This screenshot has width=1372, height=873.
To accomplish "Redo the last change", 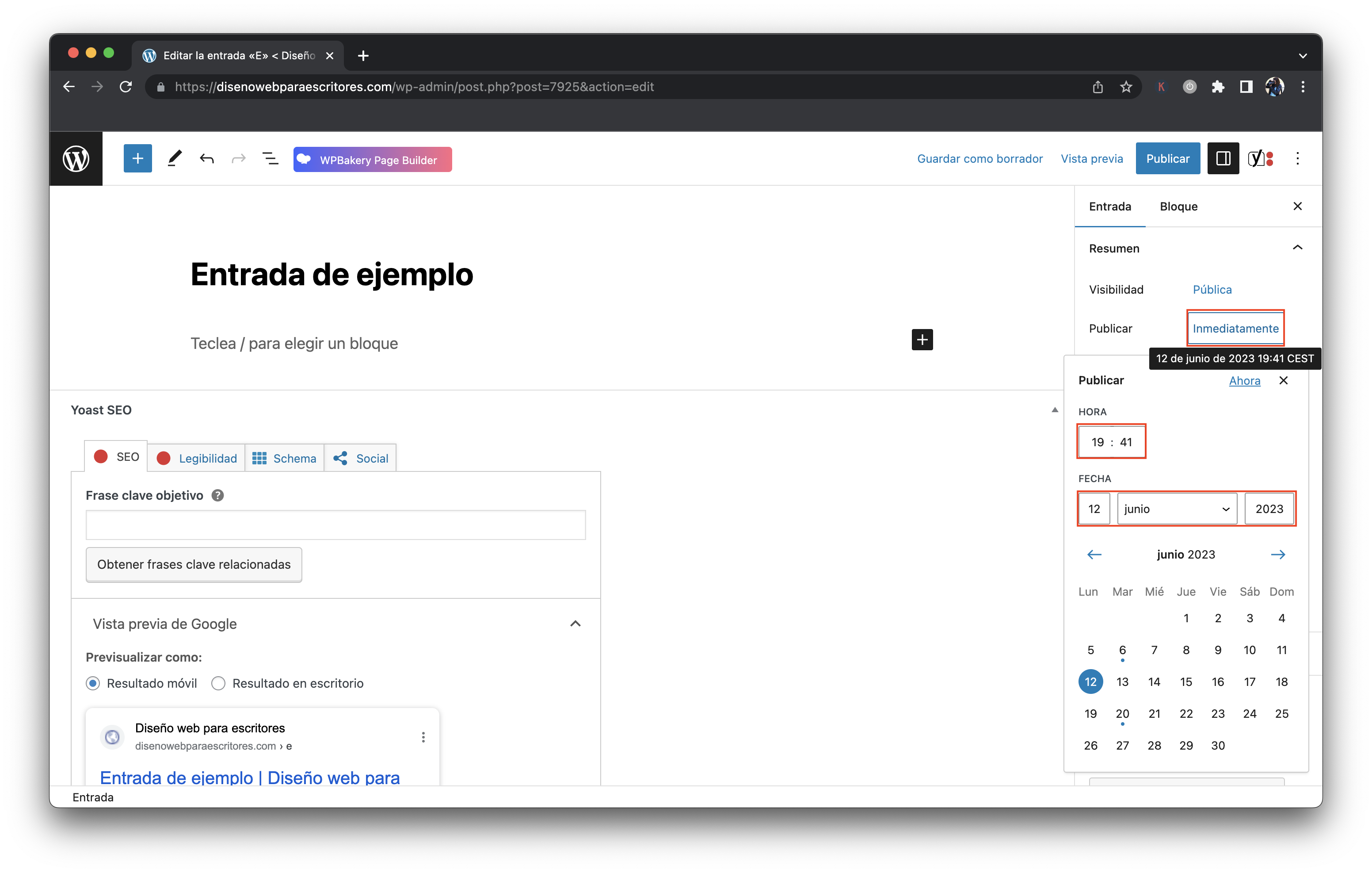I will click(239, 159).
